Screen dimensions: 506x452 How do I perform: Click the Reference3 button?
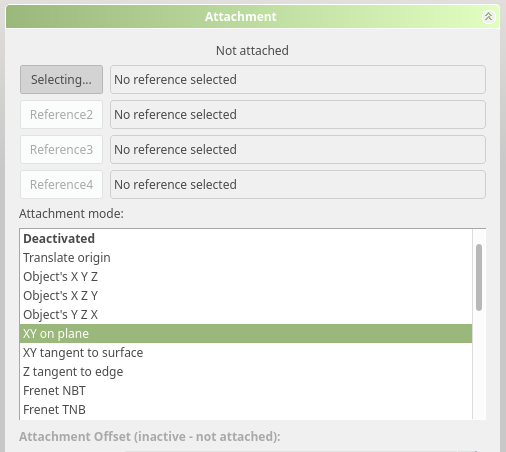click(x=61, y=150)
